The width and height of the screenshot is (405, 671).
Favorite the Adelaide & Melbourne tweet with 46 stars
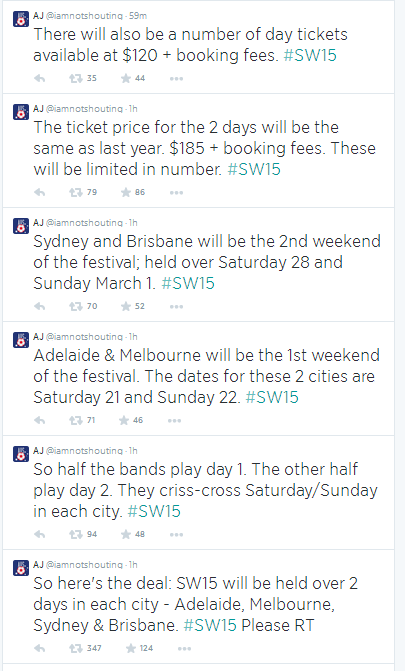(x=124, y=420)
